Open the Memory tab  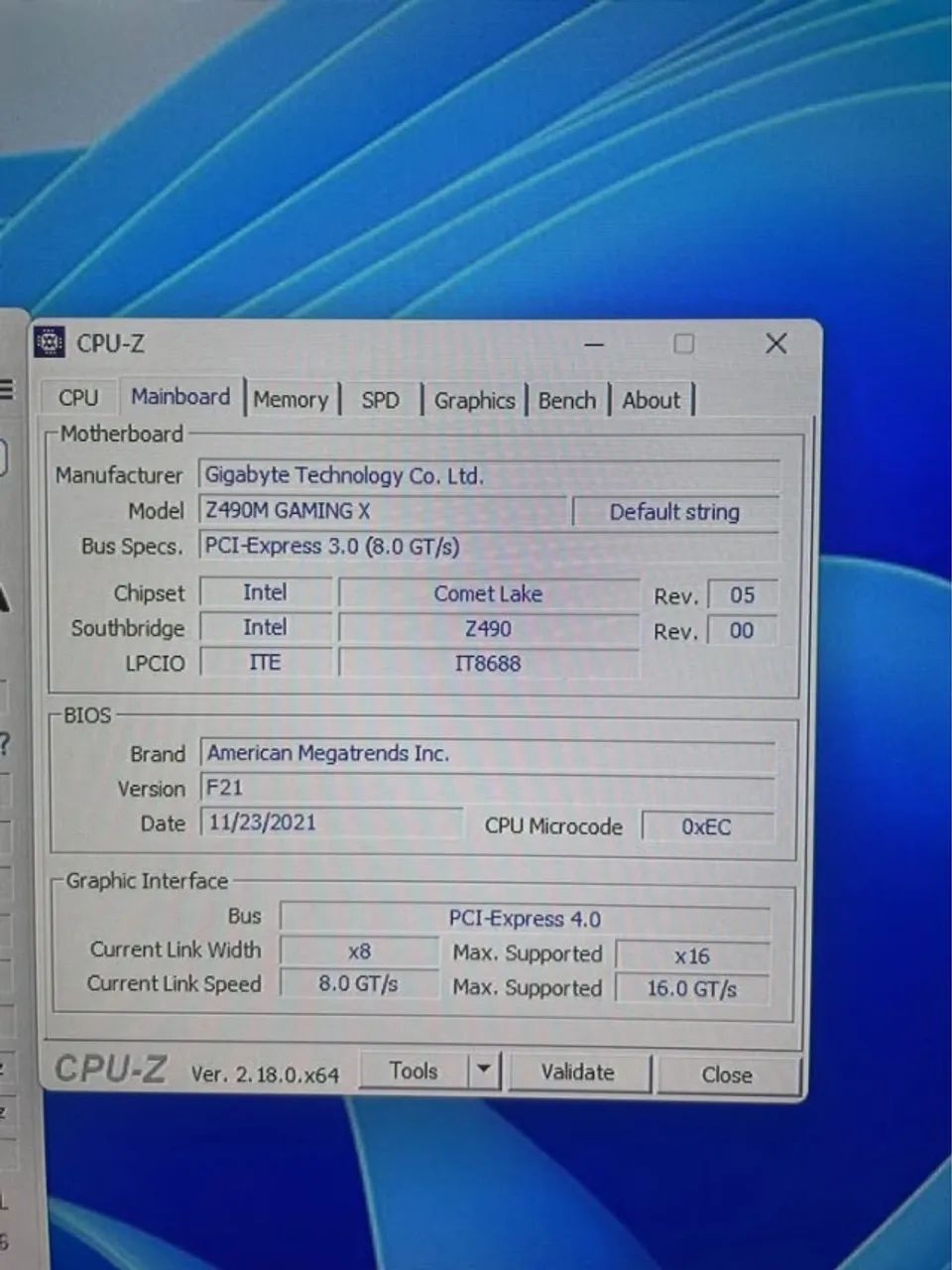291,399
